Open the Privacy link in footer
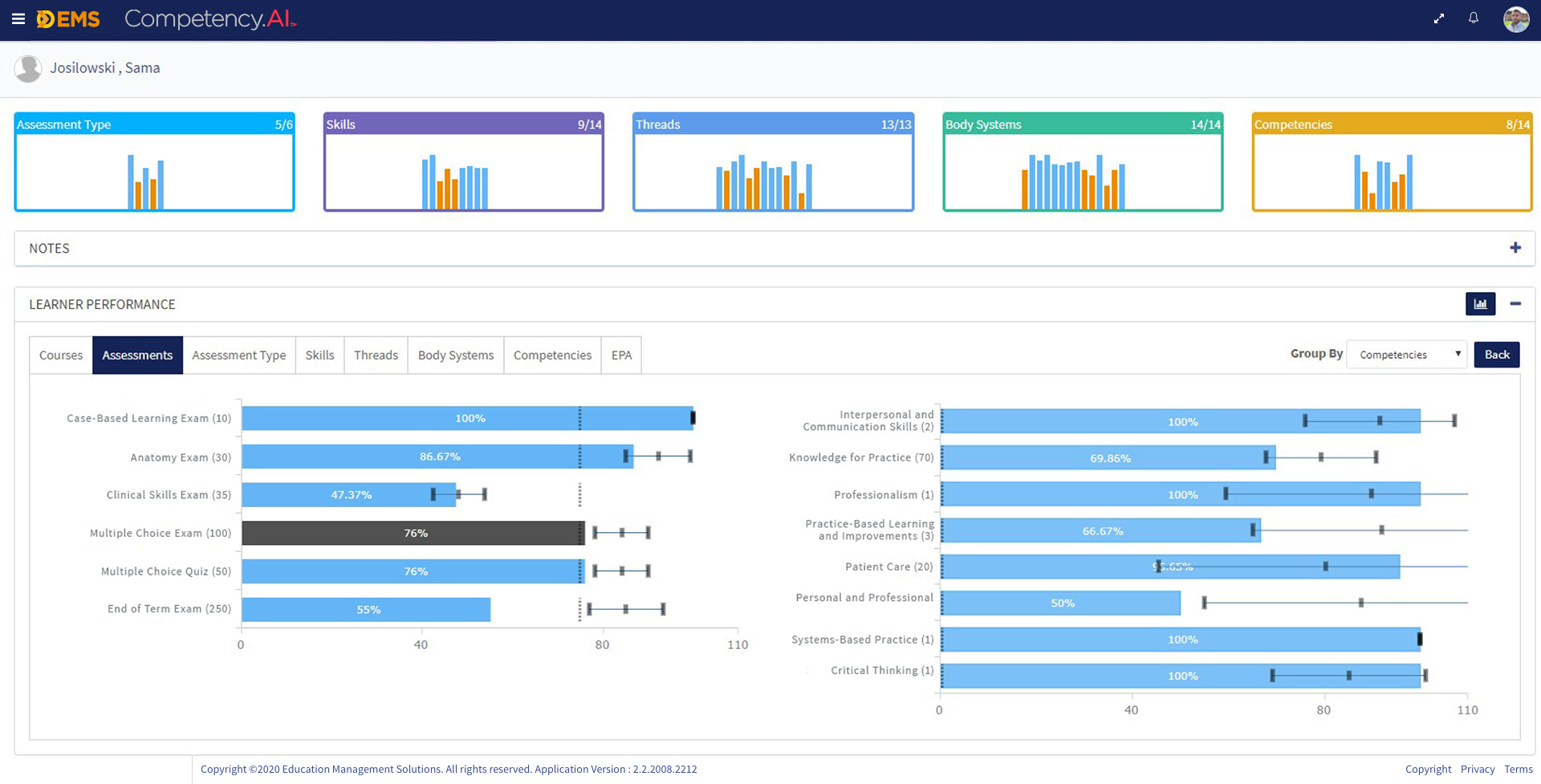 tap(1477, 769)
